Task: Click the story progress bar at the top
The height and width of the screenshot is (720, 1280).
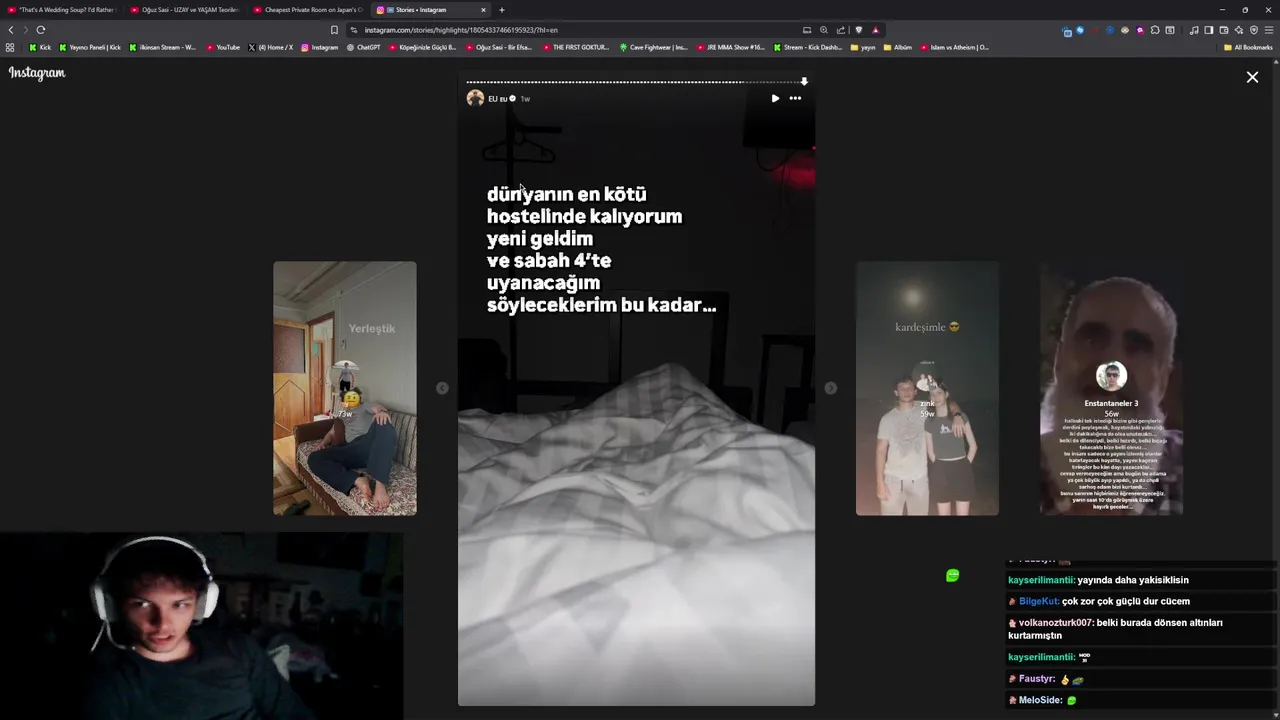Action: pos(636,82)
